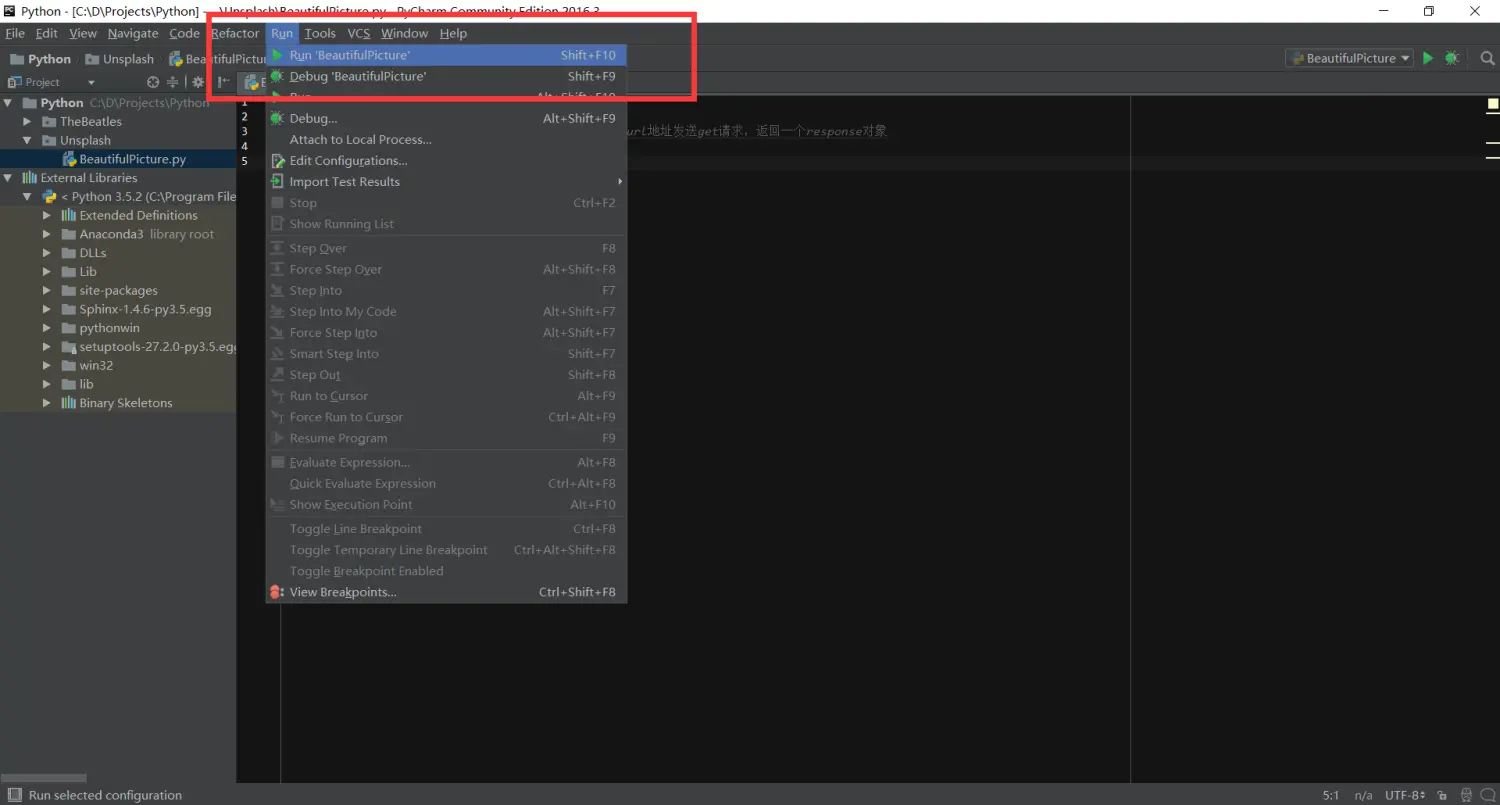
Task: Expand the Anaconda3 library root arrow
Action: pos(47,234)
